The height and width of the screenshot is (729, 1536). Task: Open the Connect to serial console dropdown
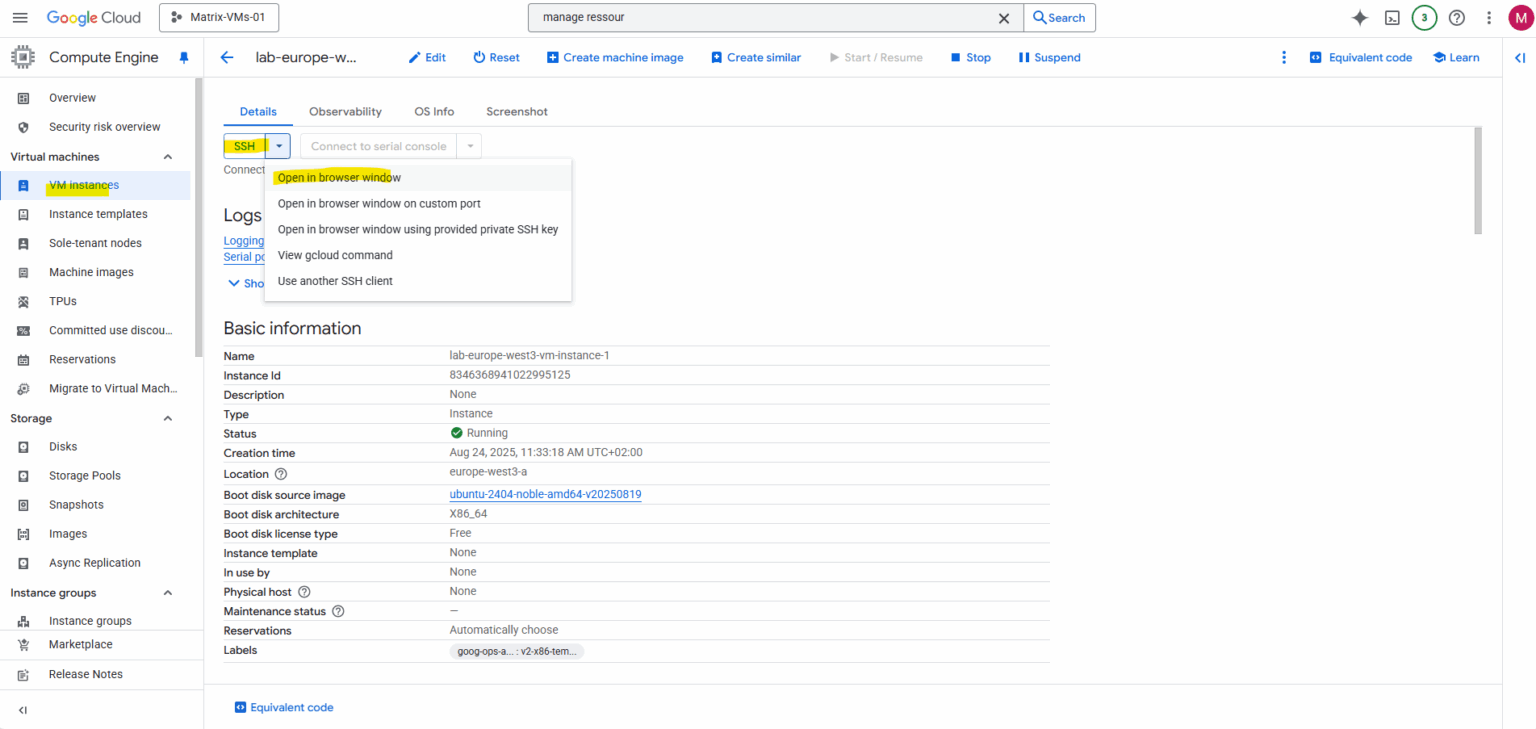click(469, 145)
